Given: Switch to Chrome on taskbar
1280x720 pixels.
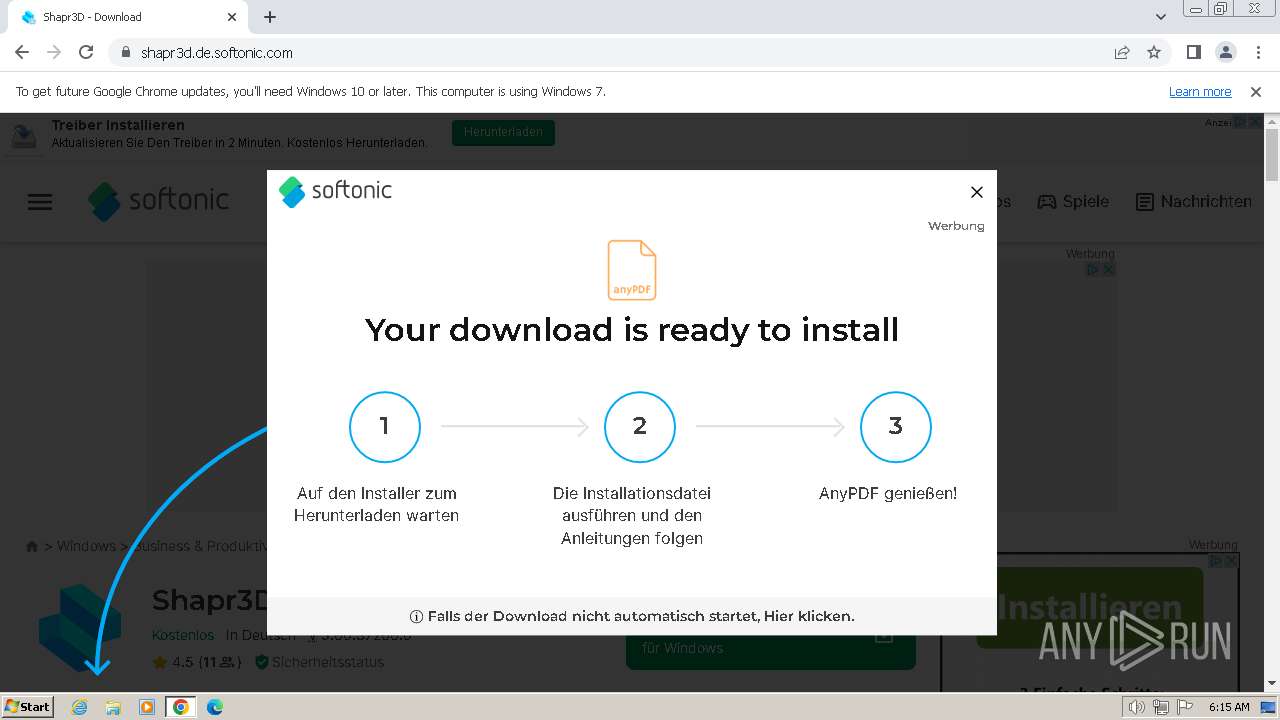Looking at the screenshot, I should click(181, 707).
